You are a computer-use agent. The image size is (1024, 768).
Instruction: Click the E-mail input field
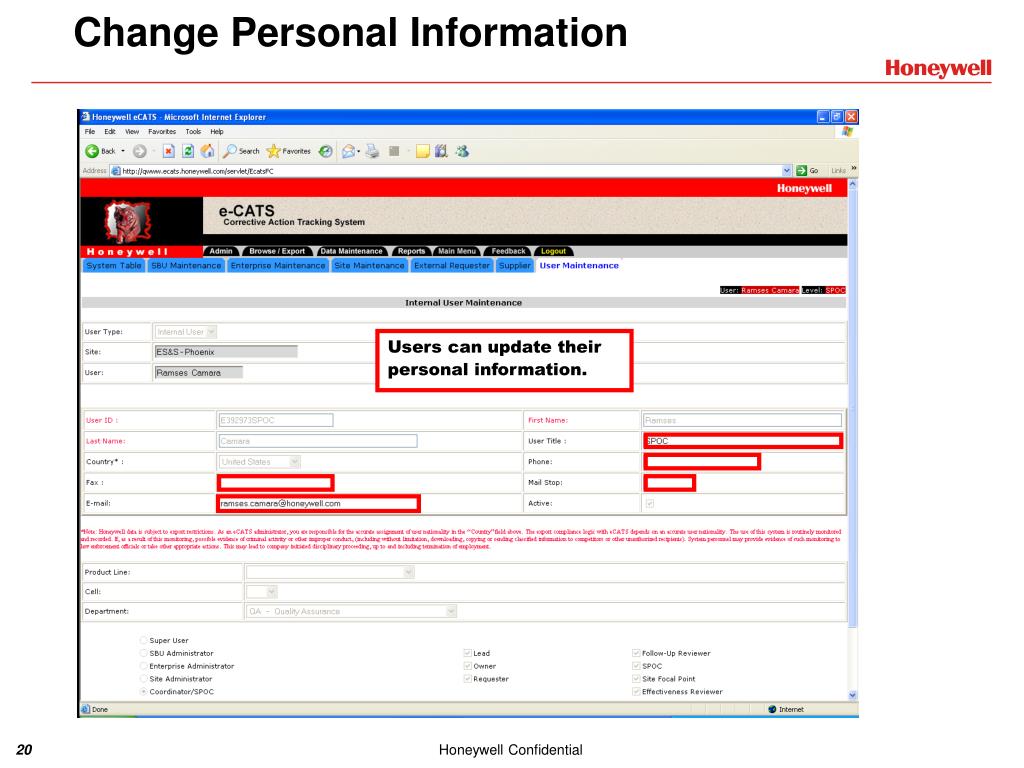[x=318, y=504]
